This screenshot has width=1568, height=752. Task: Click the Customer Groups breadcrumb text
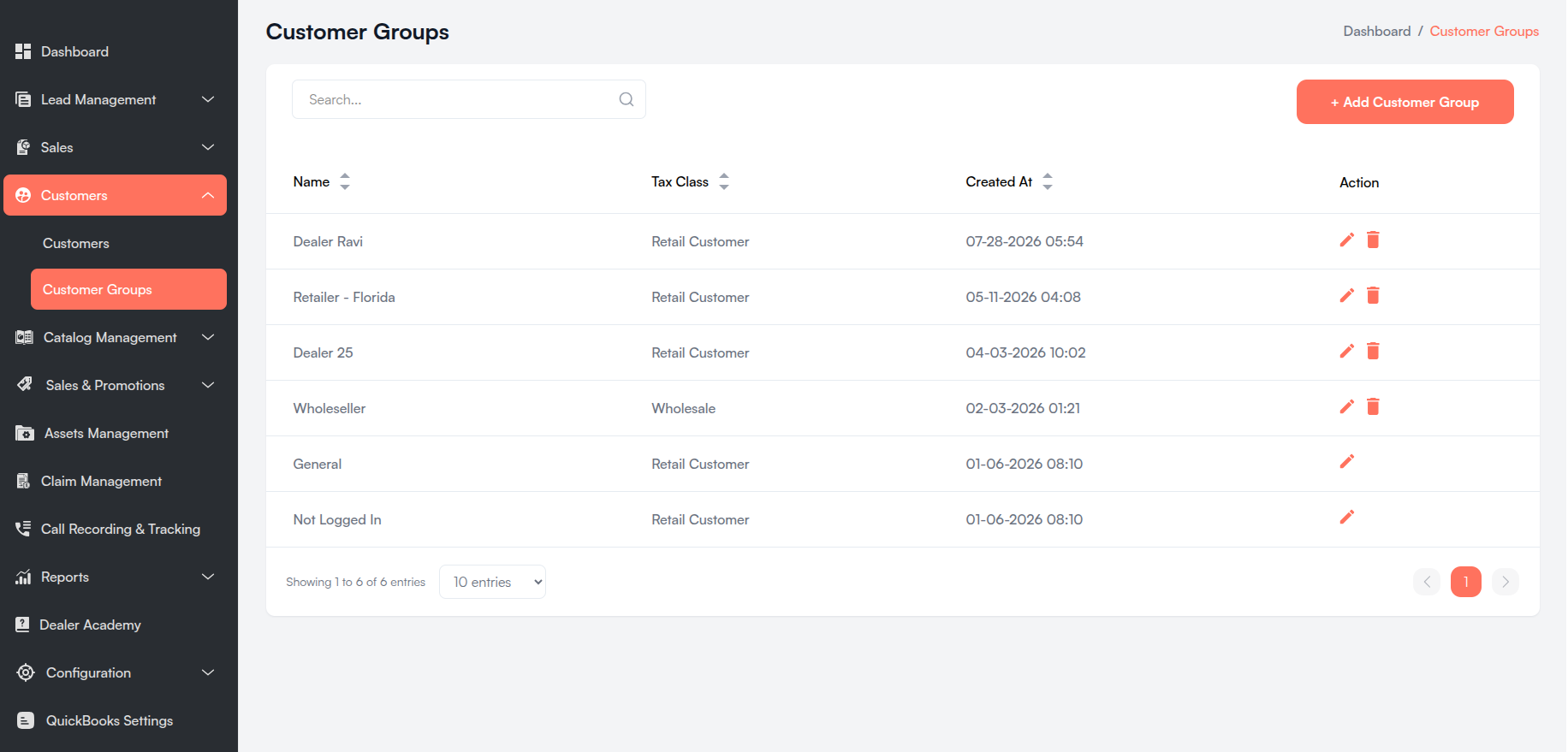[x=1484, y=31]
